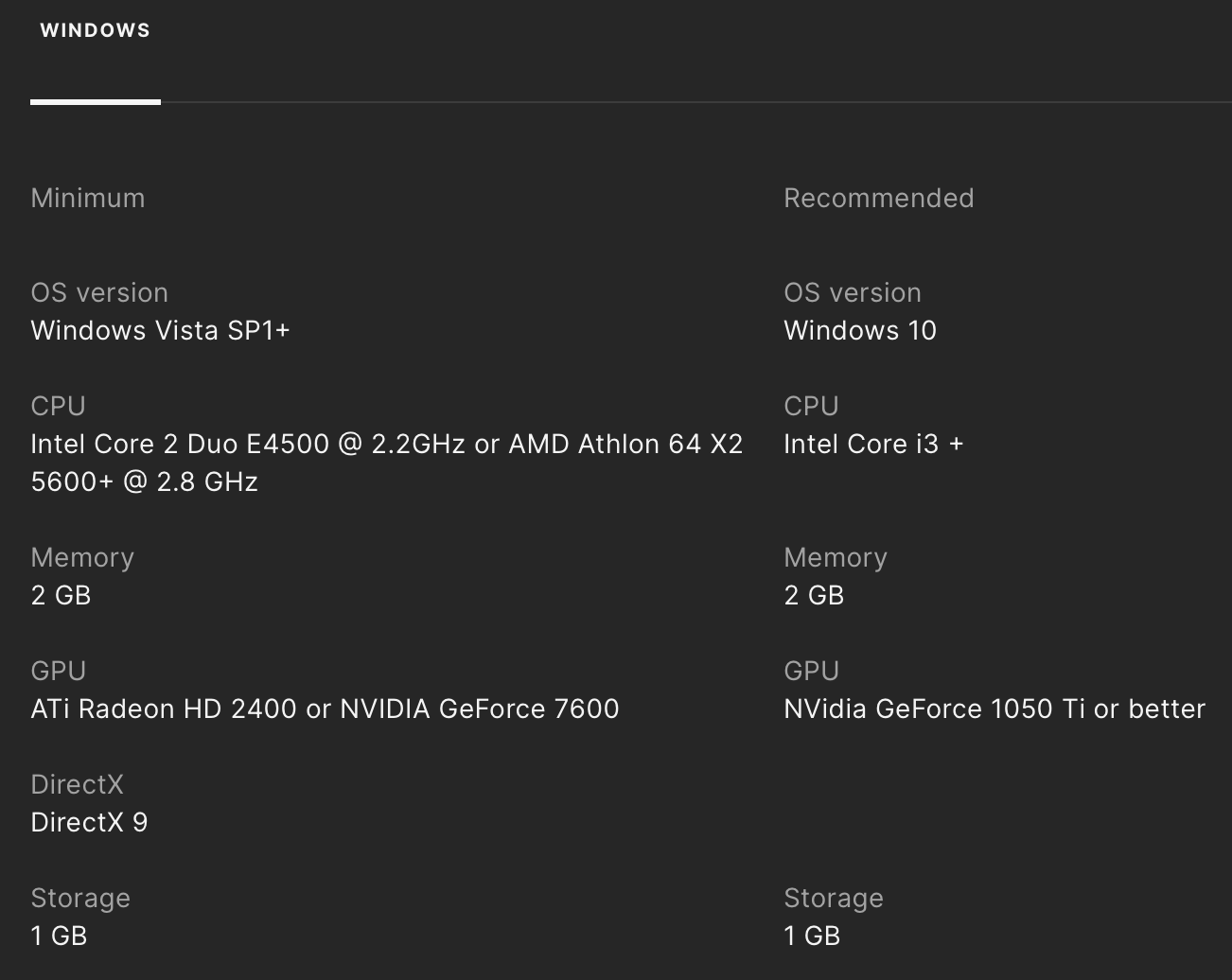Click the CPU label under Recommended

(x=811, y=406)
